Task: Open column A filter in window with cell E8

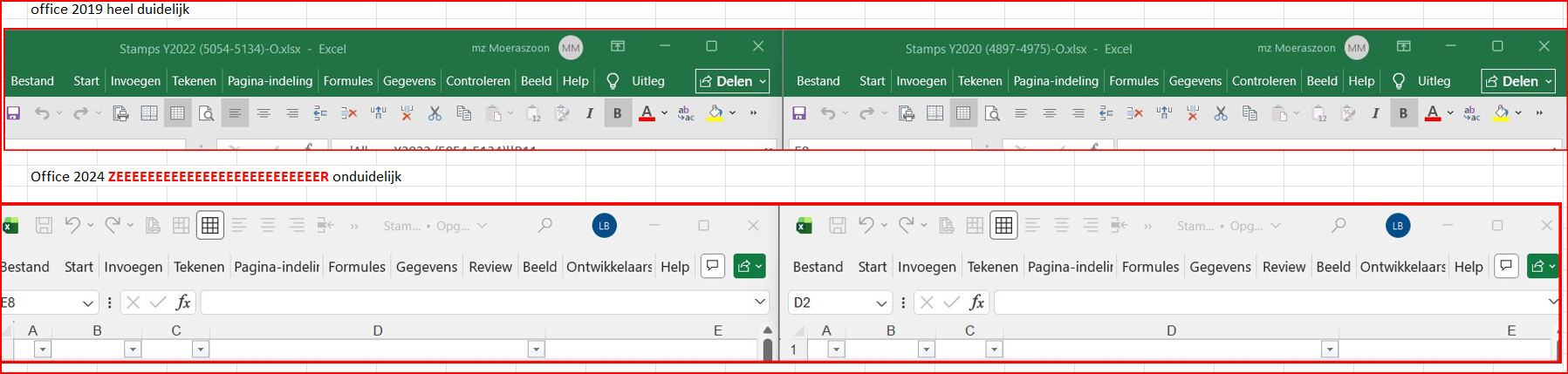Action: pyautogui.click(x=42, y=350)
